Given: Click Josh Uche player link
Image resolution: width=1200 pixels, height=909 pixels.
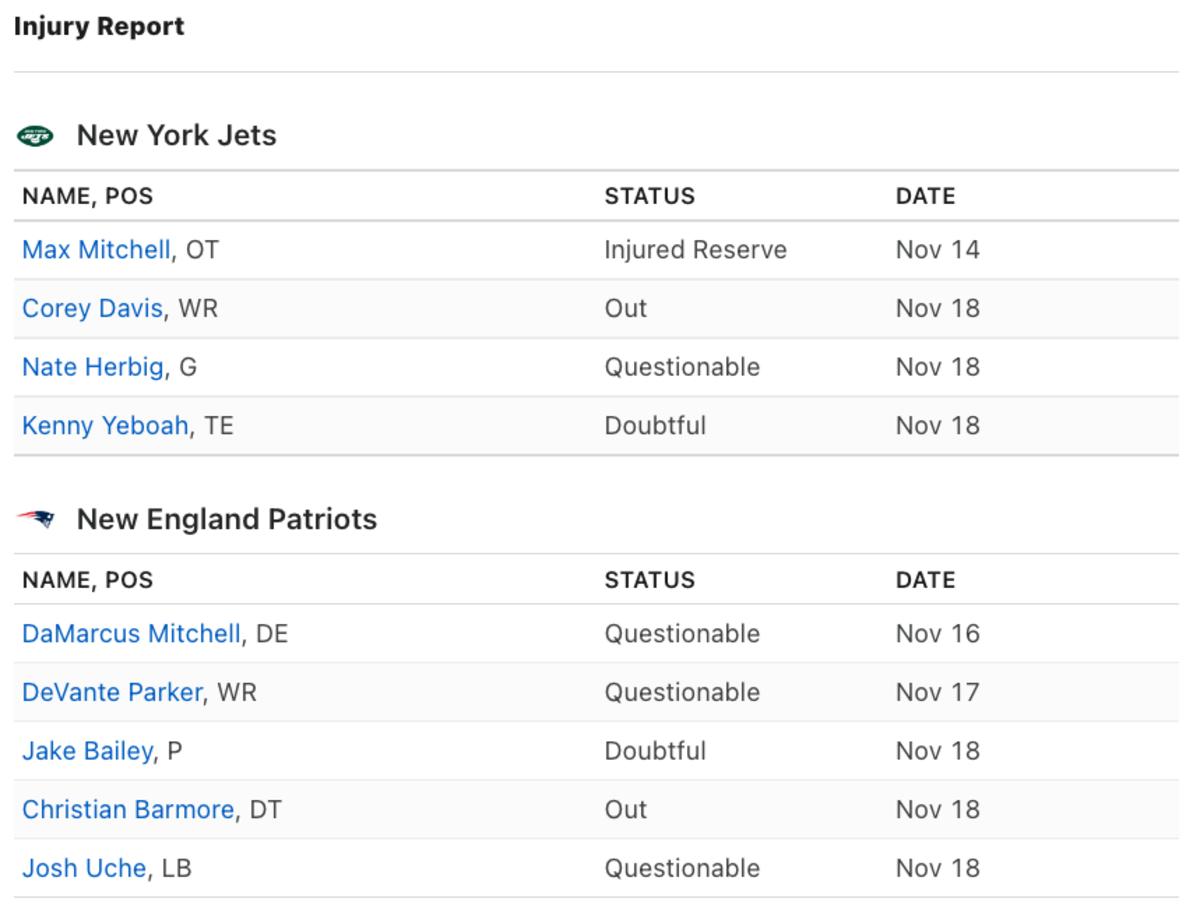Looking at the screenshot, I should click(x=84, y=868).
